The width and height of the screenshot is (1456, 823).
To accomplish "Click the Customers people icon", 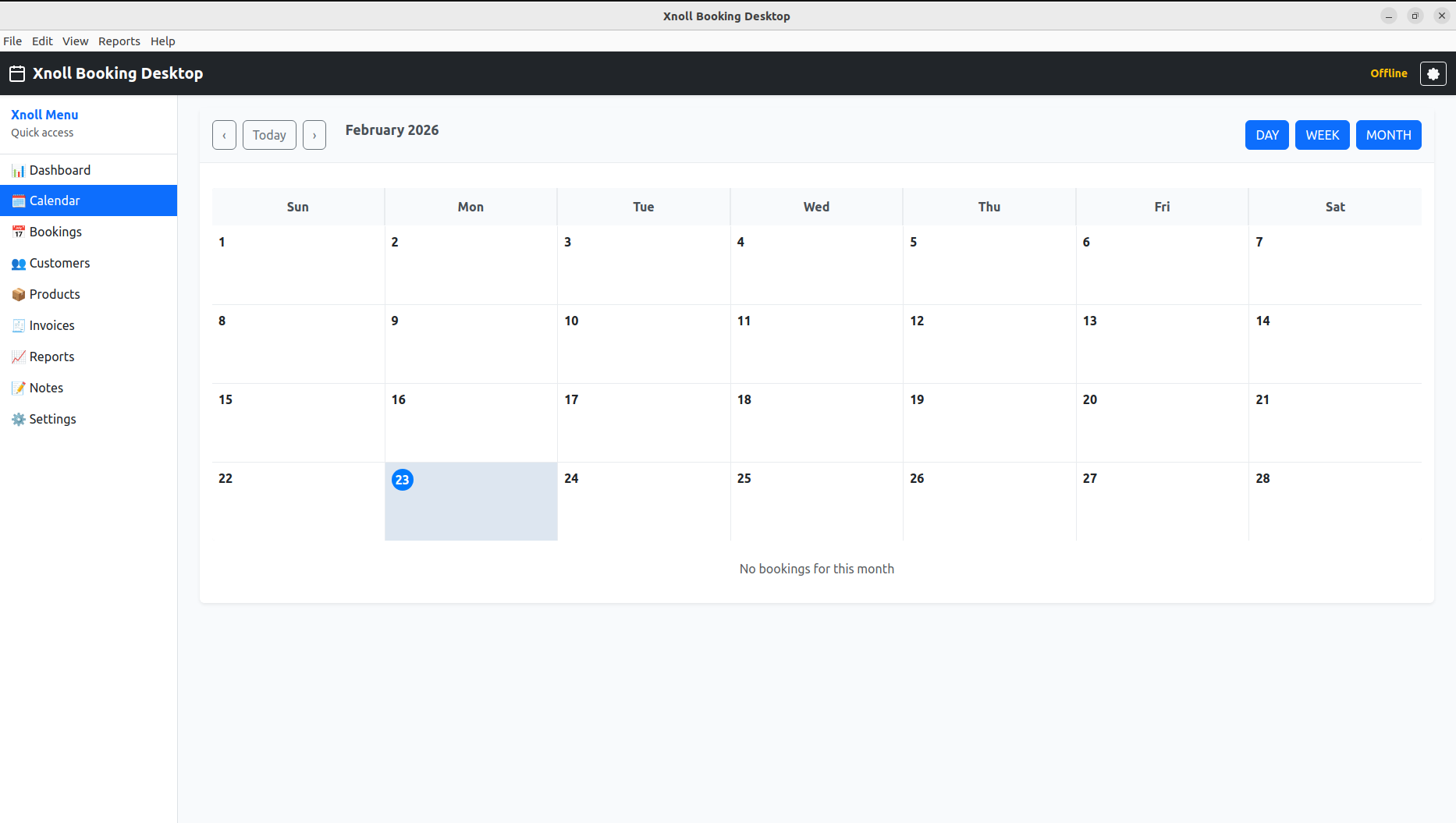I will [19, 264].
